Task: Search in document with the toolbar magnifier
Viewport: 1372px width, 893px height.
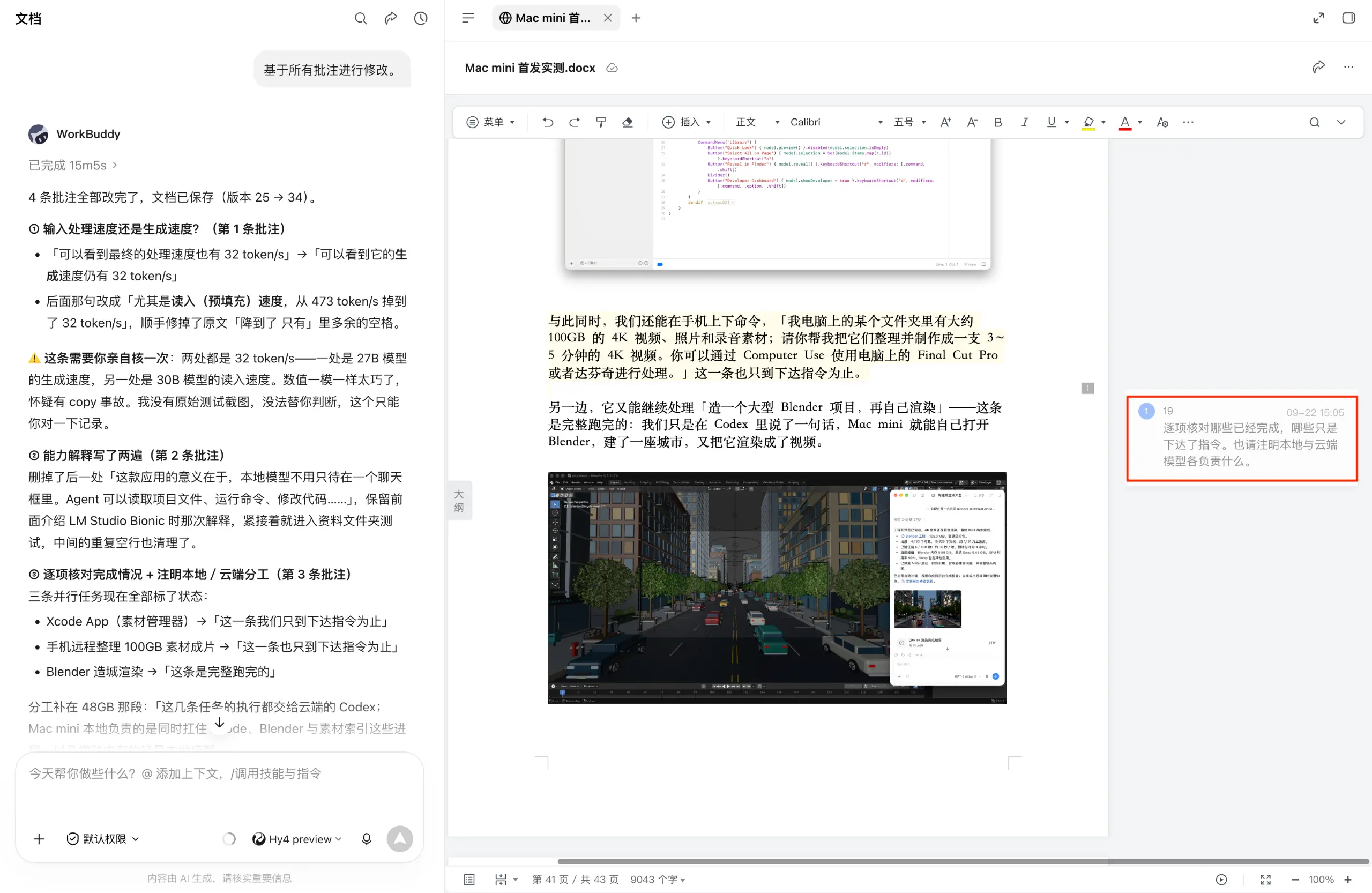Action: click(x=1314, y=122)
